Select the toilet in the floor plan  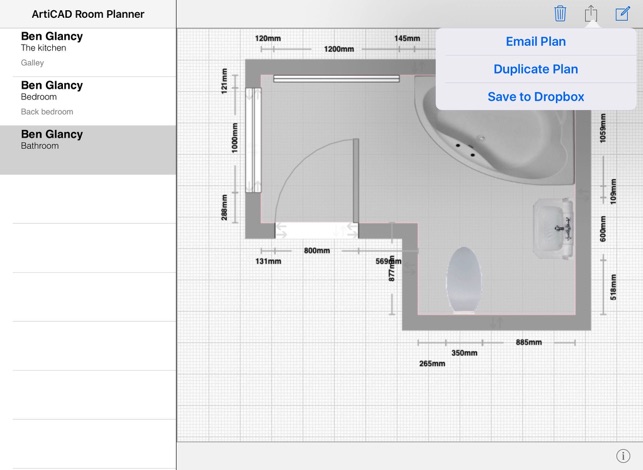(464, 281)
